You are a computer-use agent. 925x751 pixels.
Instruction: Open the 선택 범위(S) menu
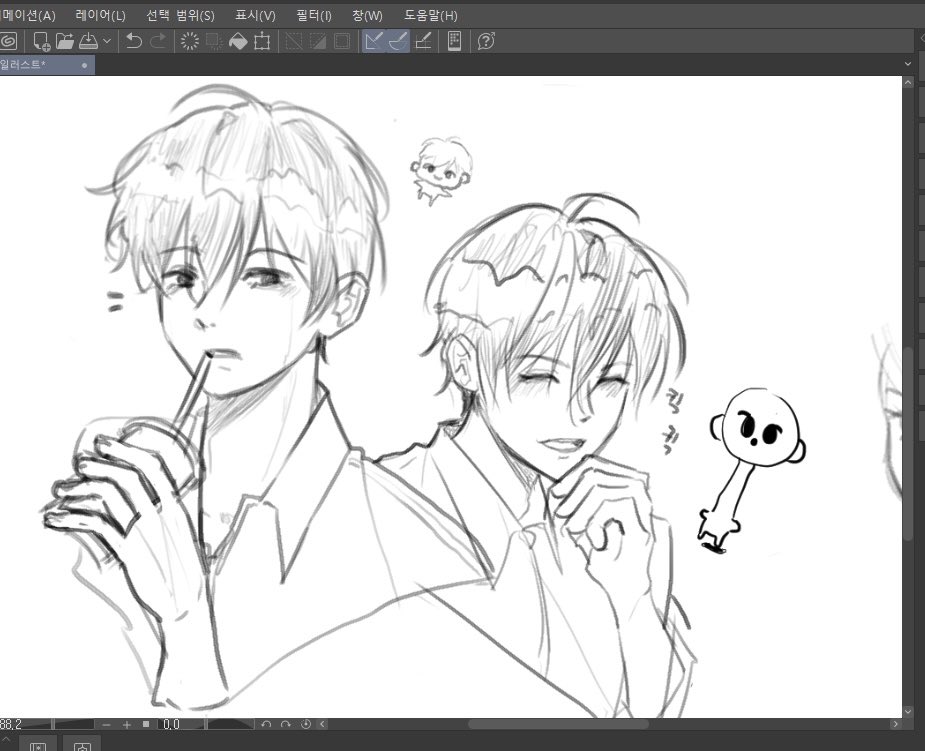[180, 15]
